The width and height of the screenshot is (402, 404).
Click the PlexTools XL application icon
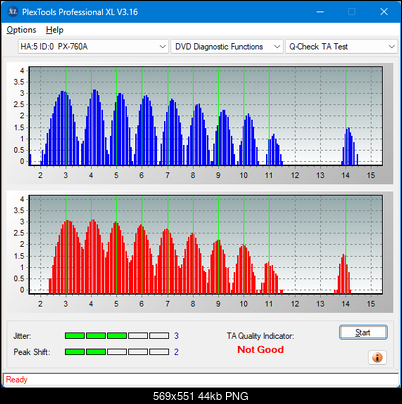point(13,12)
